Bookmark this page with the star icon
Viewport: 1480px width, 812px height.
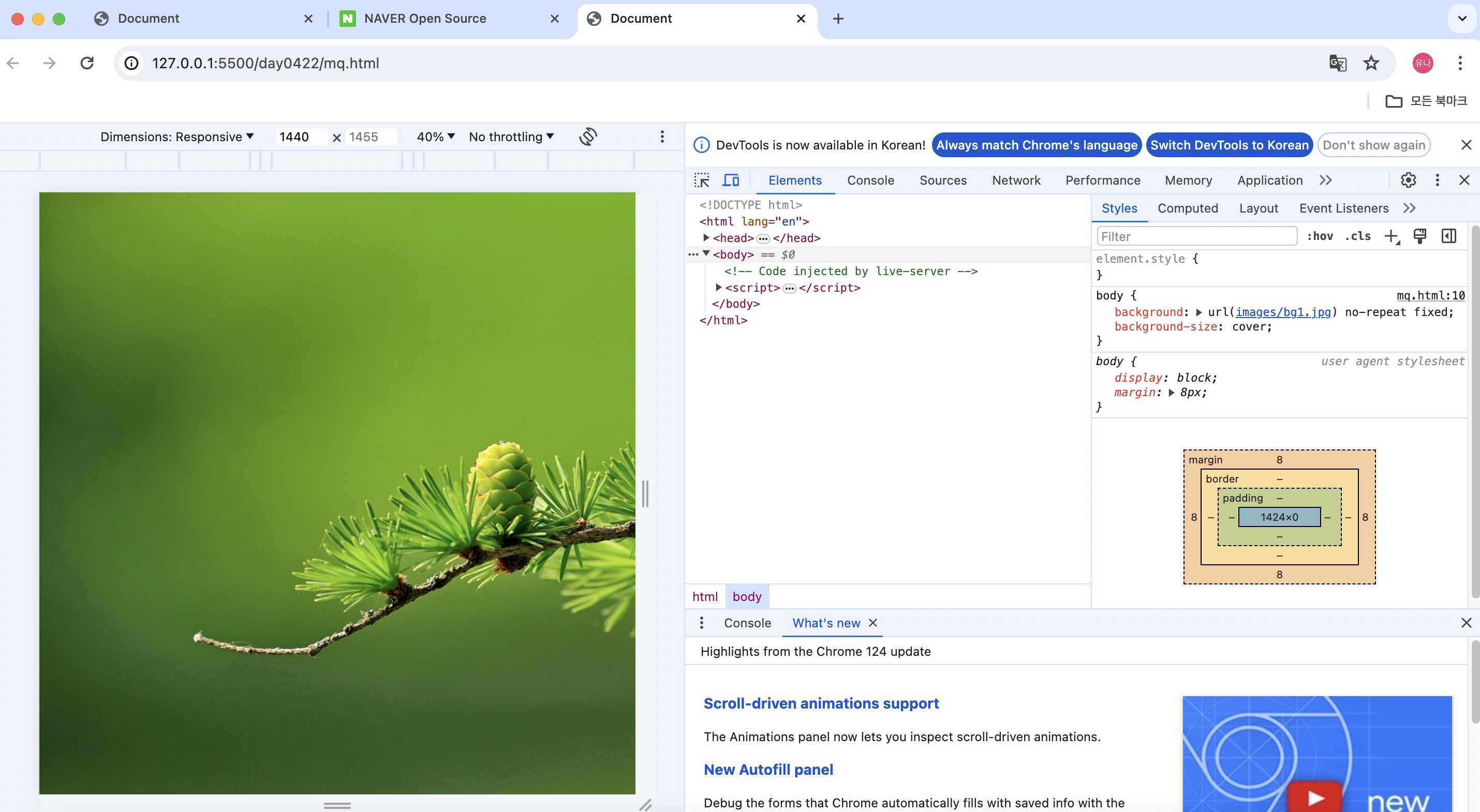[x=1371, y=63]
